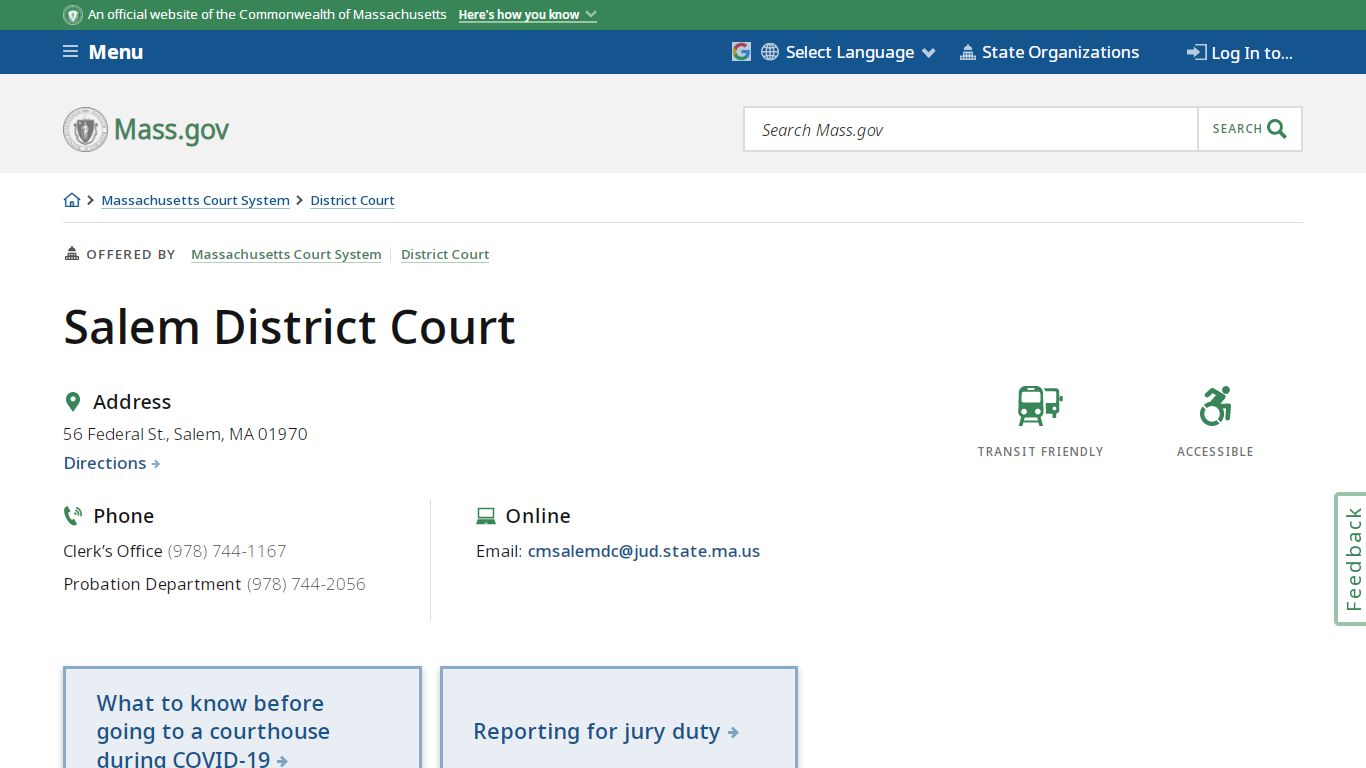The image size is (1366, 768).
Task: Click the Search Mass.gov input field
Action: [971, 129]
